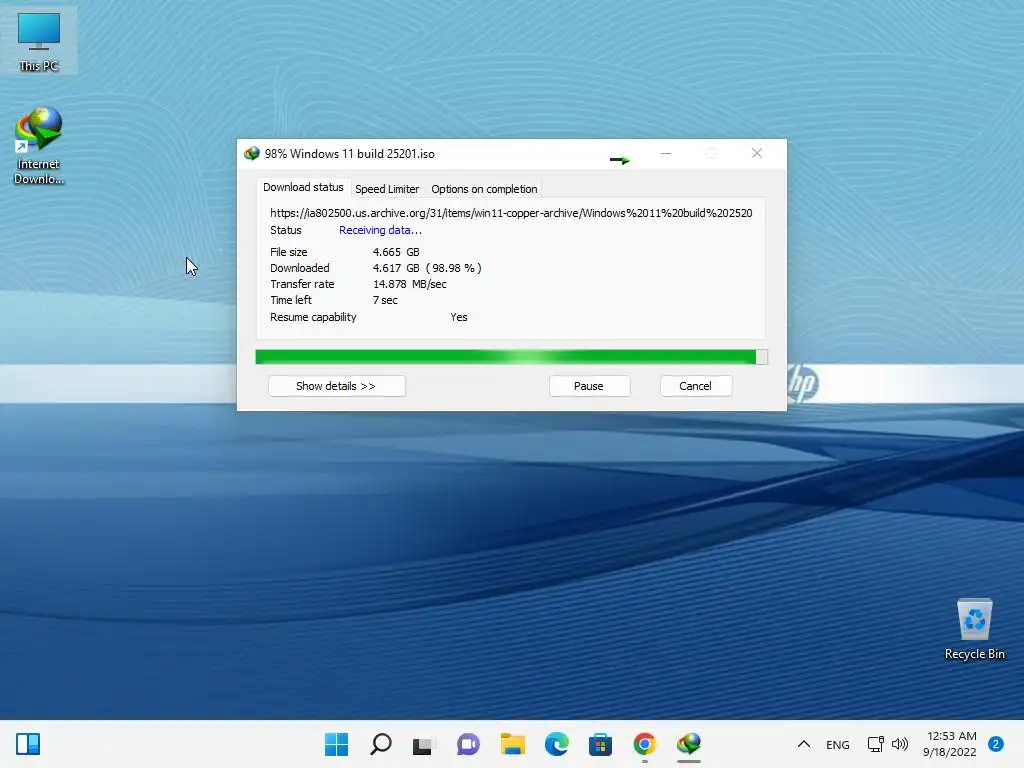Screen dimensions: 1024x768
Task: Switch to Google Chrome on the taskbar
Action: 645,744
